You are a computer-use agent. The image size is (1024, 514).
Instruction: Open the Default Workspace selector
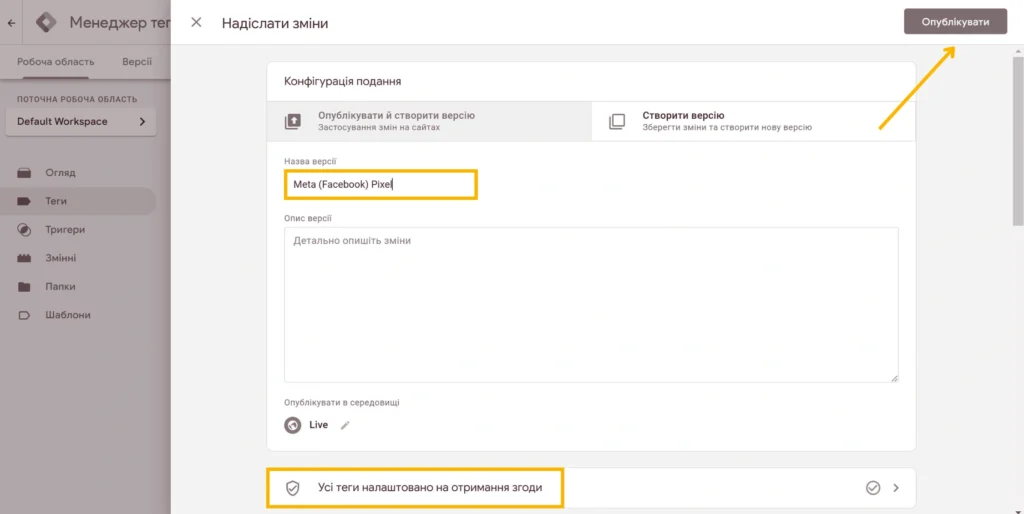coord(81,121)
